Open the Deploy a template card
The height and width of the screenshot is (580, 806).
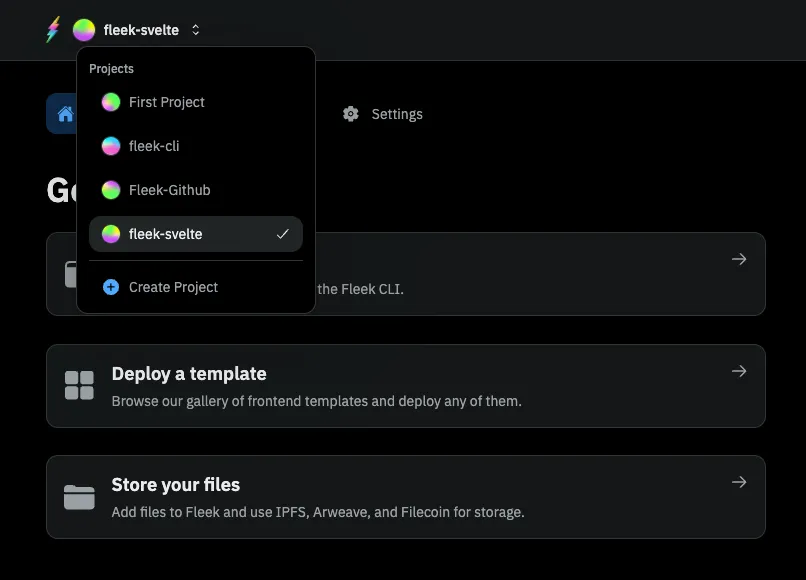pos(405,386)
